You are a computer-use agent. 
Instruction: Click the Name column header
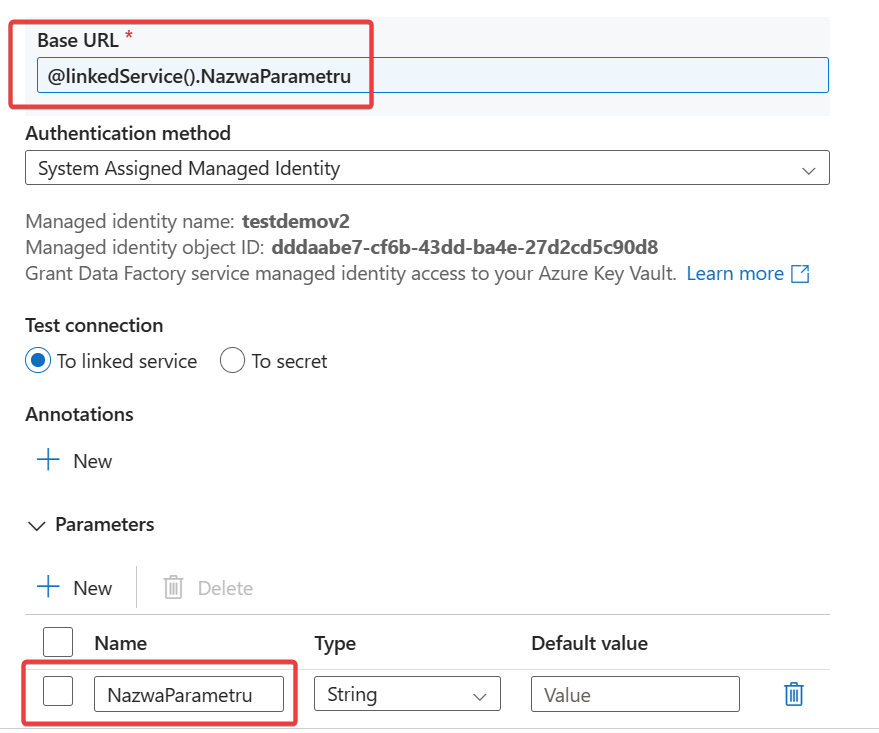tap(120, 643)
